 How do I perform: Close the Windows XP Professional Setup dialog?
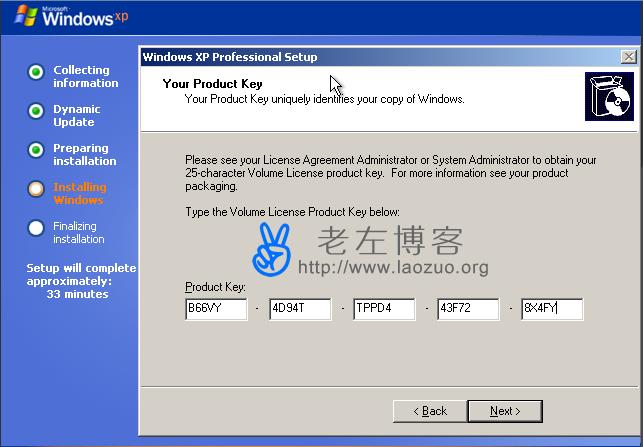tap(628, 57)
